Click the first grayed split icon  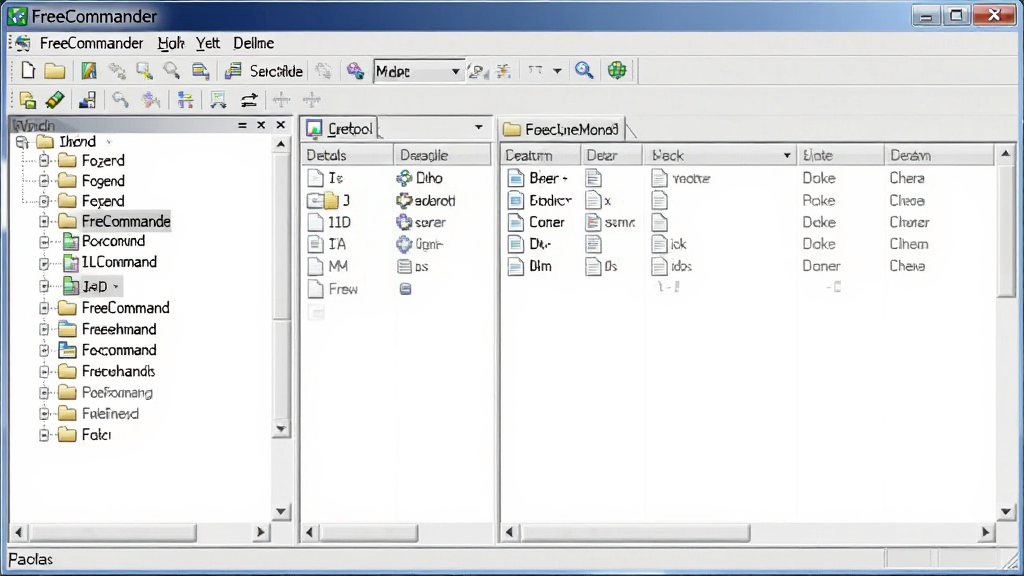pos(281,100)
